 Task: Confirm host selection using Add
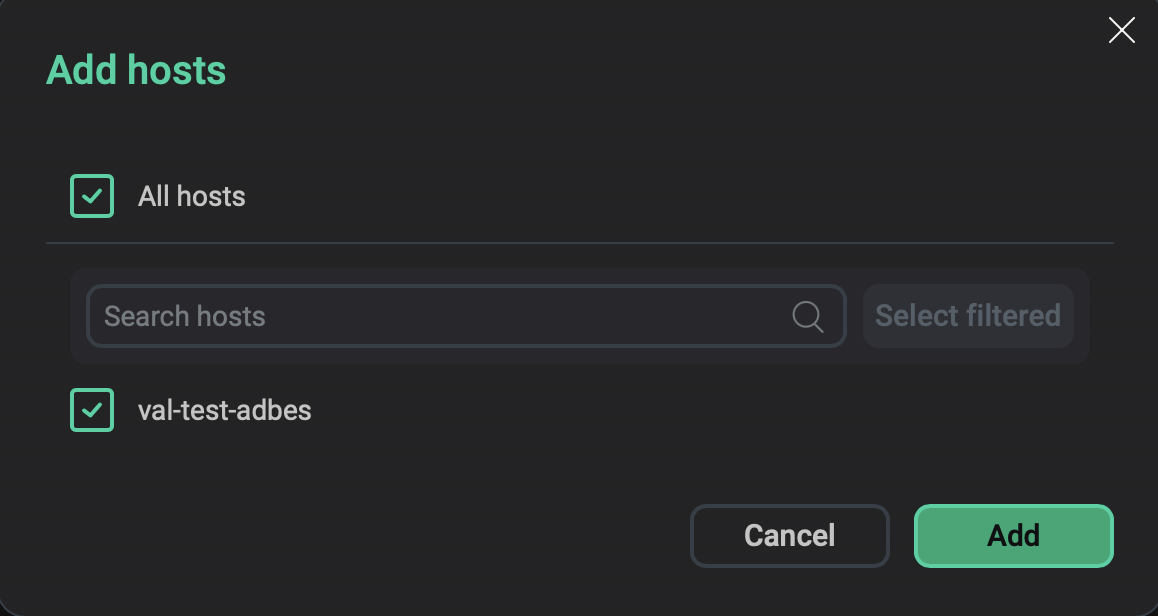click(x=1013, y=535)
